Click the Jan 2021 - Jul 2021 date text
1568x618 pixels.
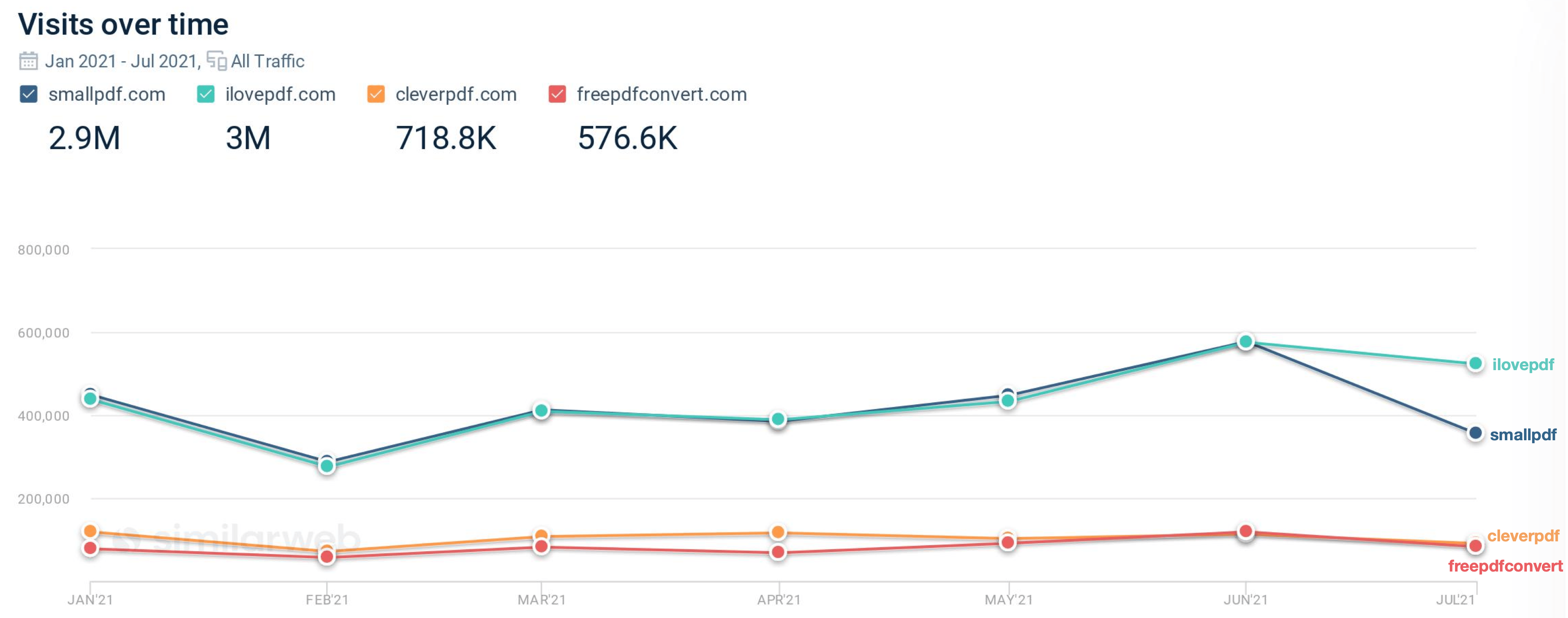tap(122, 62)
